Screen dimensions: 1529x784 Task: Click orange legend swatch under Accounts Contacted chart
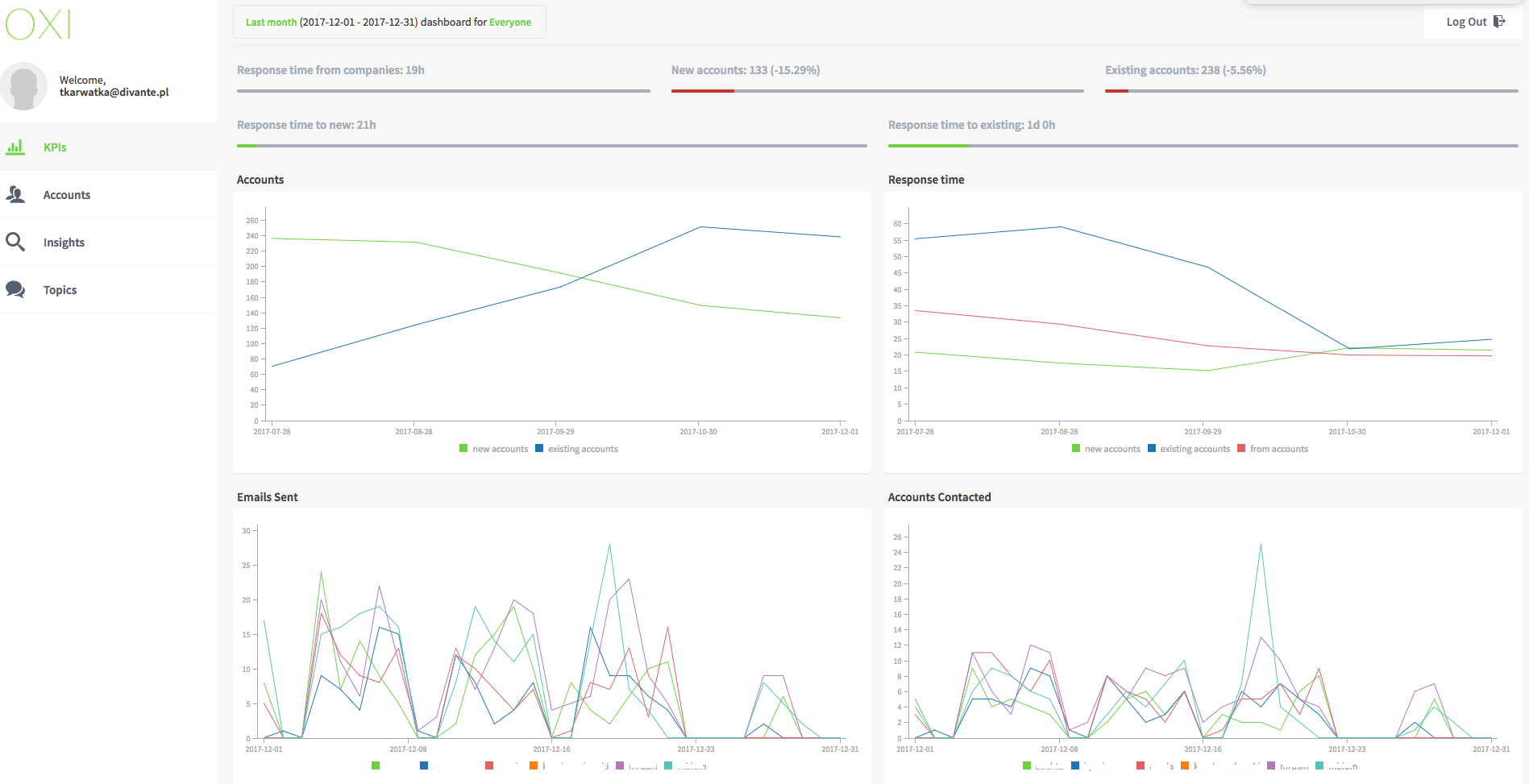click(1185, 765)
